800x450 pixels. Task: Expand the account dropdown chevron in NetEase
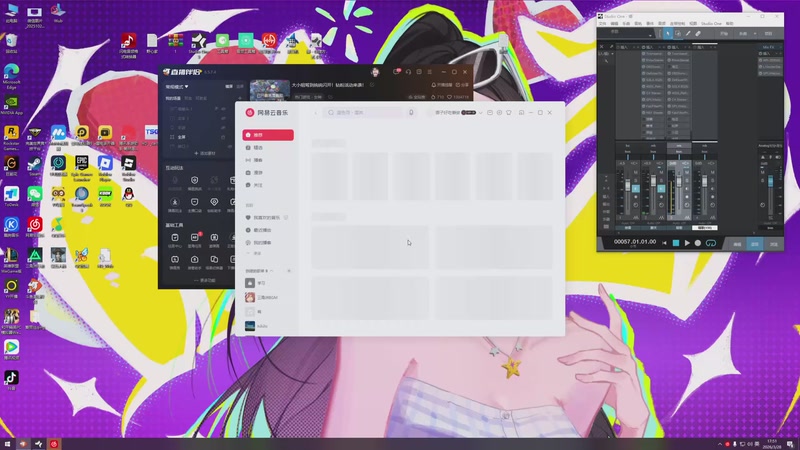pos(481,113)
